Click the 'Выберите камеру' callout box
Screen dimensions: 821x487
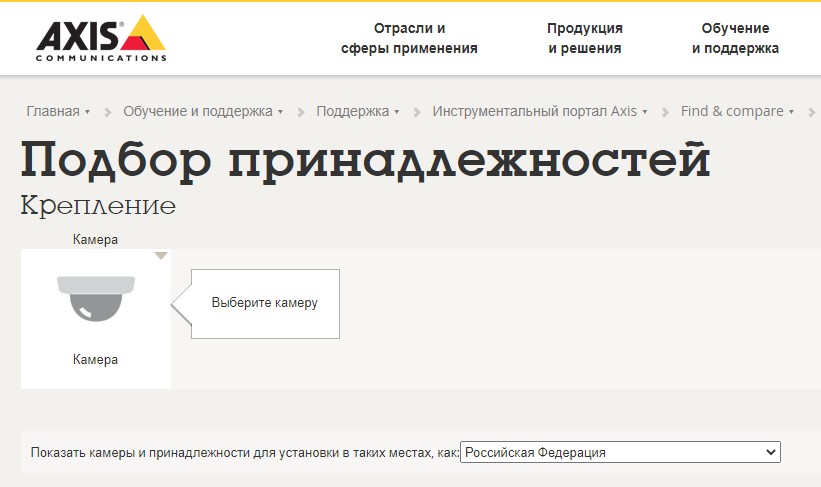(265, 304)
